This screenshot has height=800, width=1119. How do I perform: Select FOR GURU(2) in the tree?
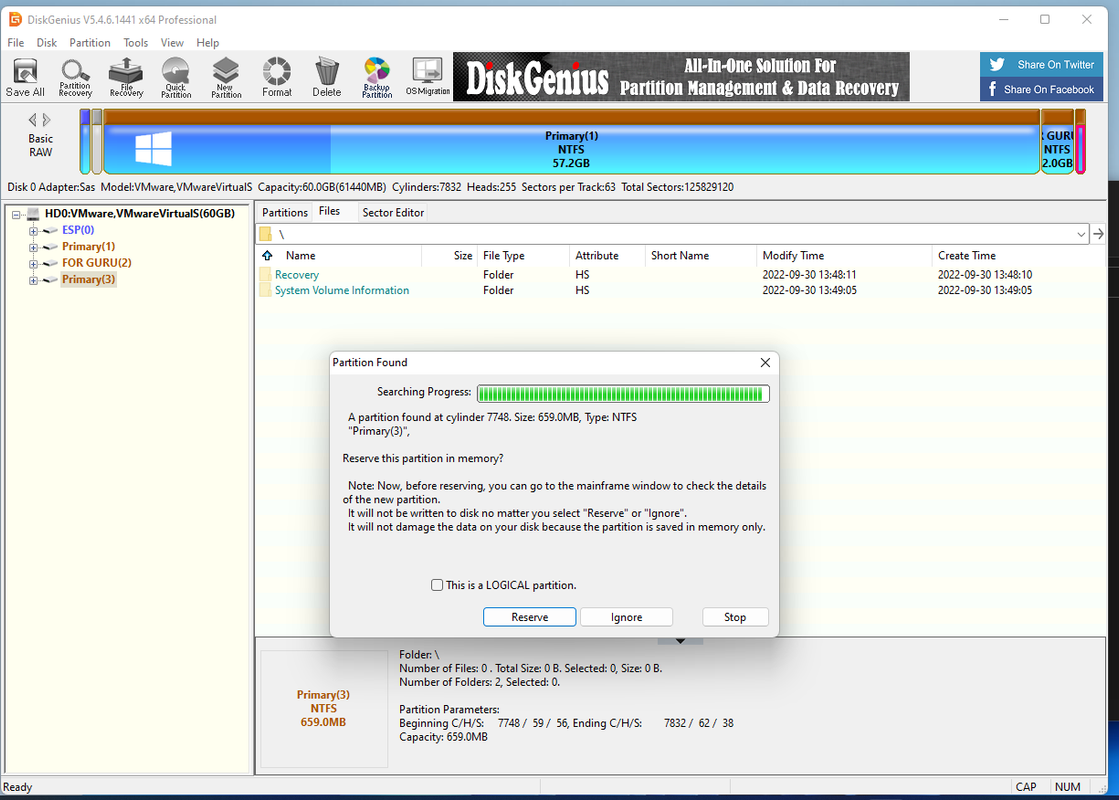tap(96, 263)
